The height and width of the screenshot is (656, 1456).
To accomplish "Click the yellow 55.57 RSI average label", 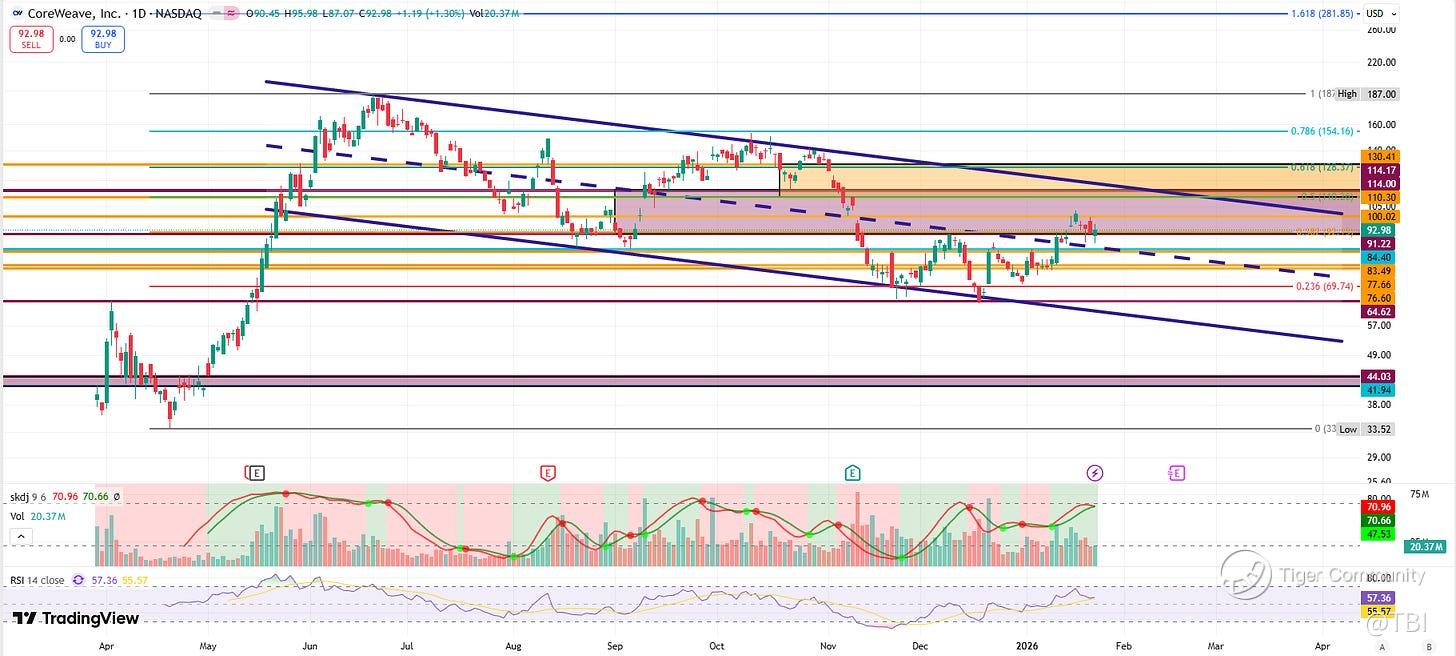I will point(1380,610).
